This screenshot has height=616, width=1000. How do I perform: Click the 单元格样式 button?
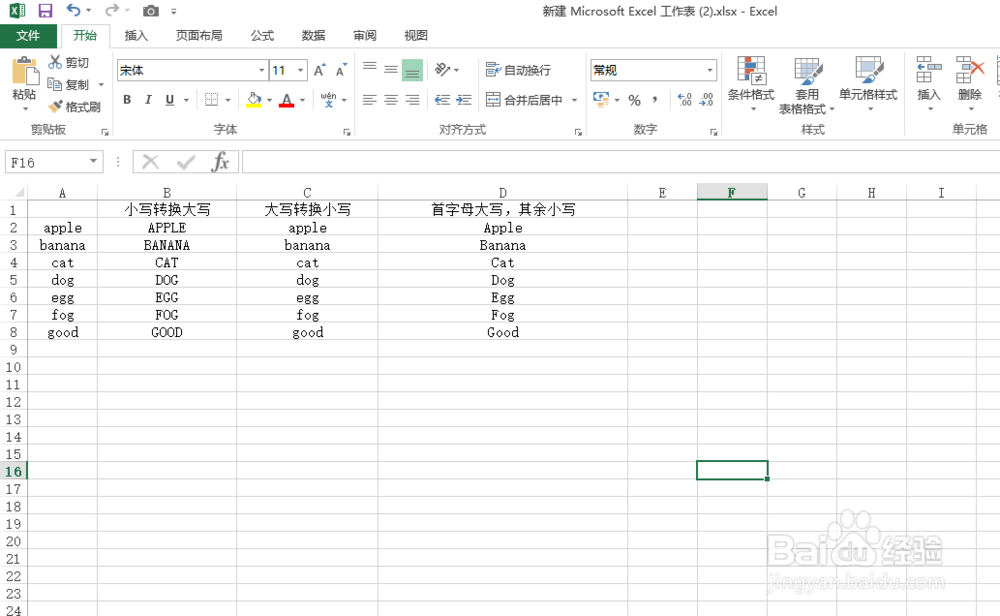[868, 84]
